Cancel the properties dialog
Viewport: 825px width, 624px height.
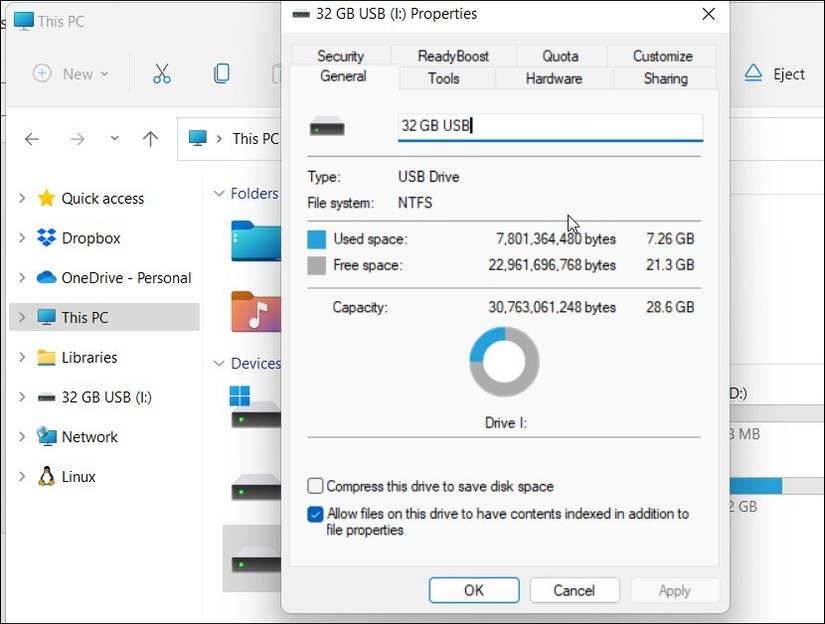574,590
